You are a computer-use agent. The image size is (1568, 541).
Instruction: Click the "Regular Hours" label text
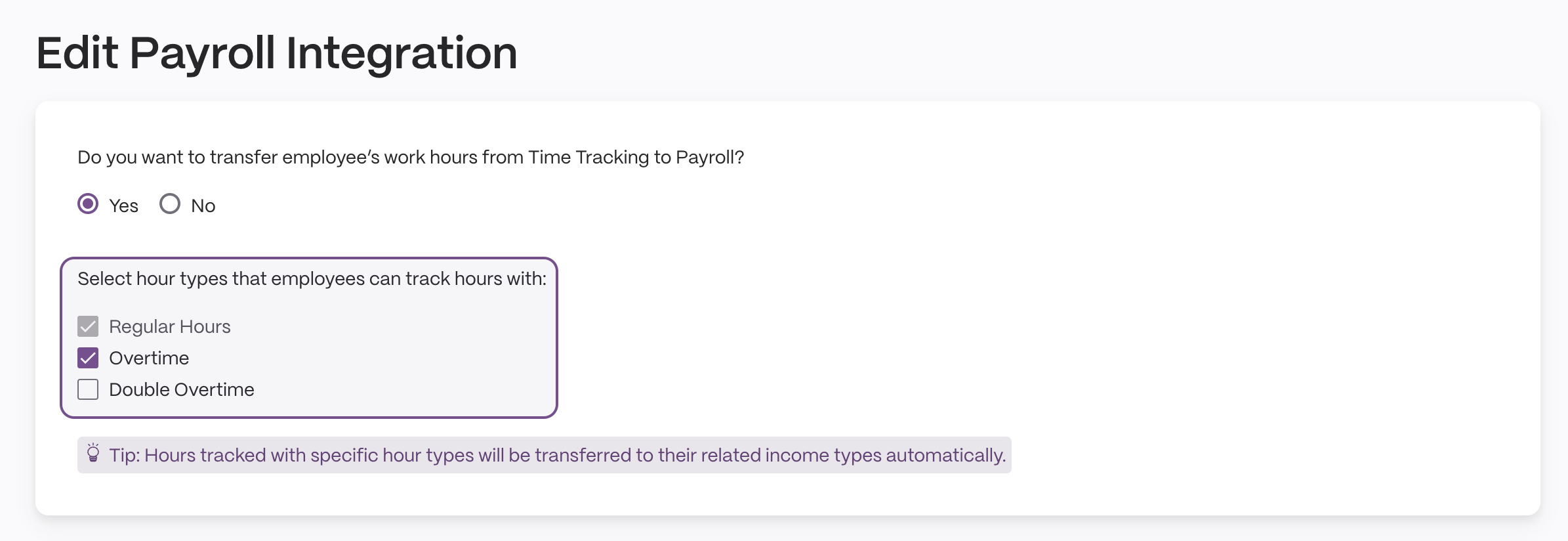point(170,326)
